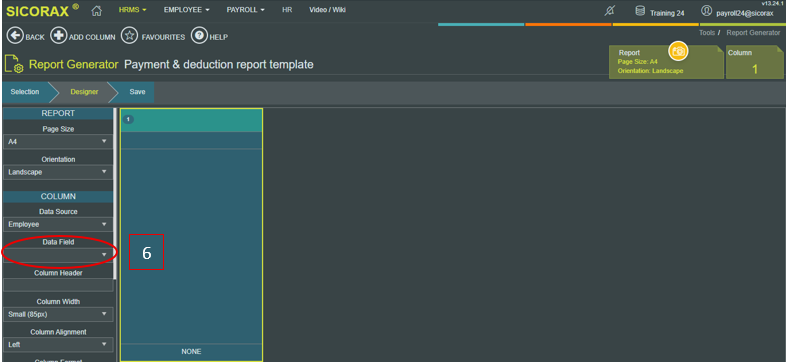
Task: Click the Training 24 database label
Action: point(667,13)
